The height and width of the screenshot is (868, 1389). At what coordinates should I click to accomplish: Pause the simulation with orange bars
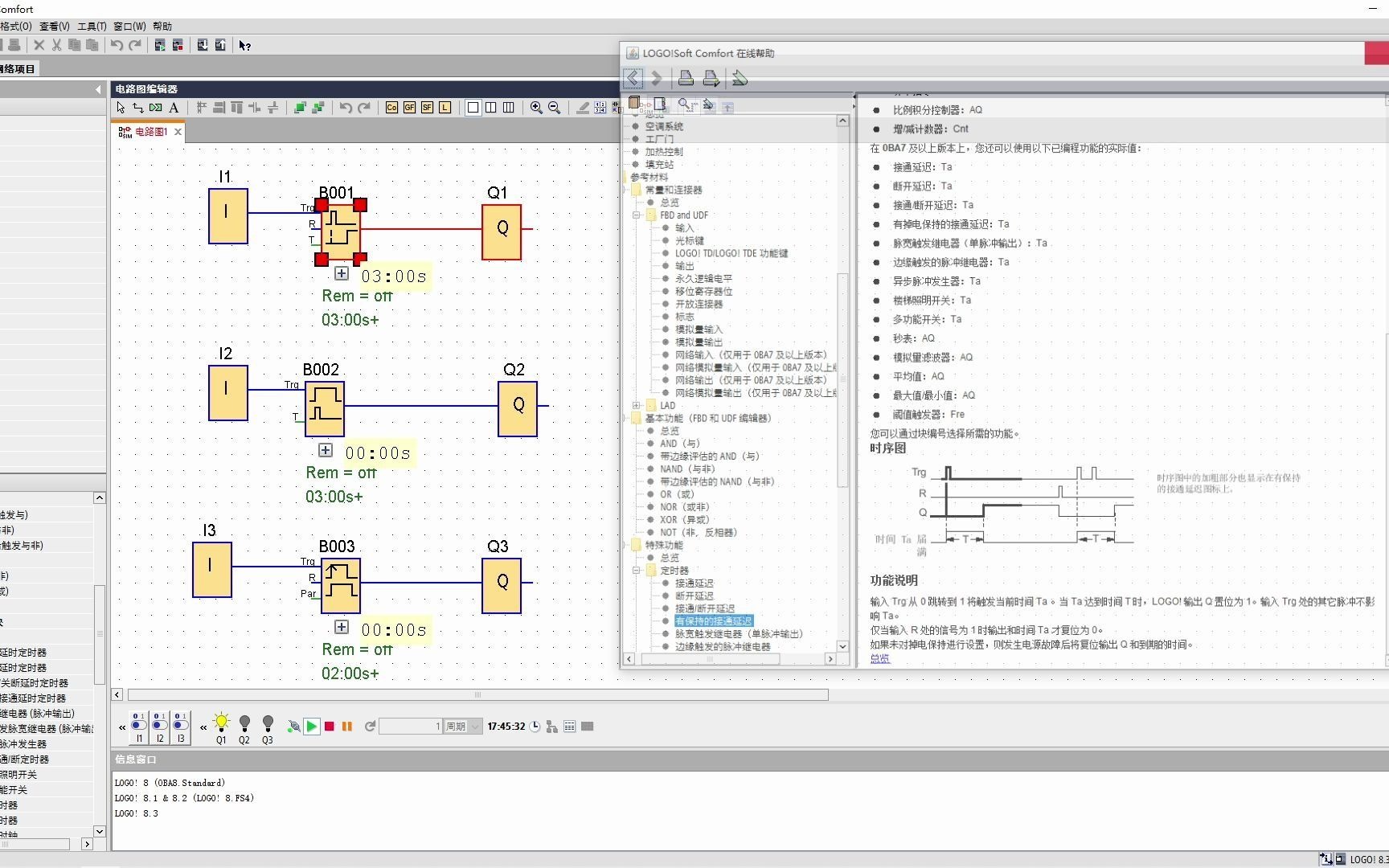[347, 727]
